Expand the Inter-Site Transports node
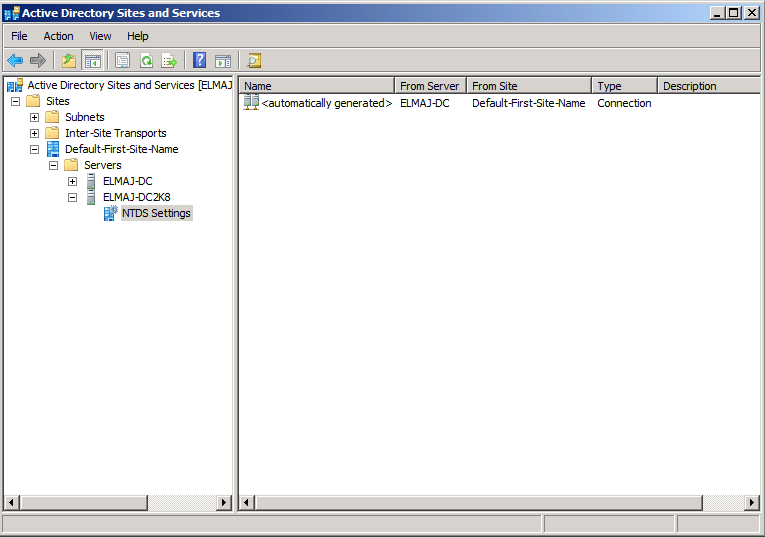This screenshot has width=765, height=538. coord(35,133)
